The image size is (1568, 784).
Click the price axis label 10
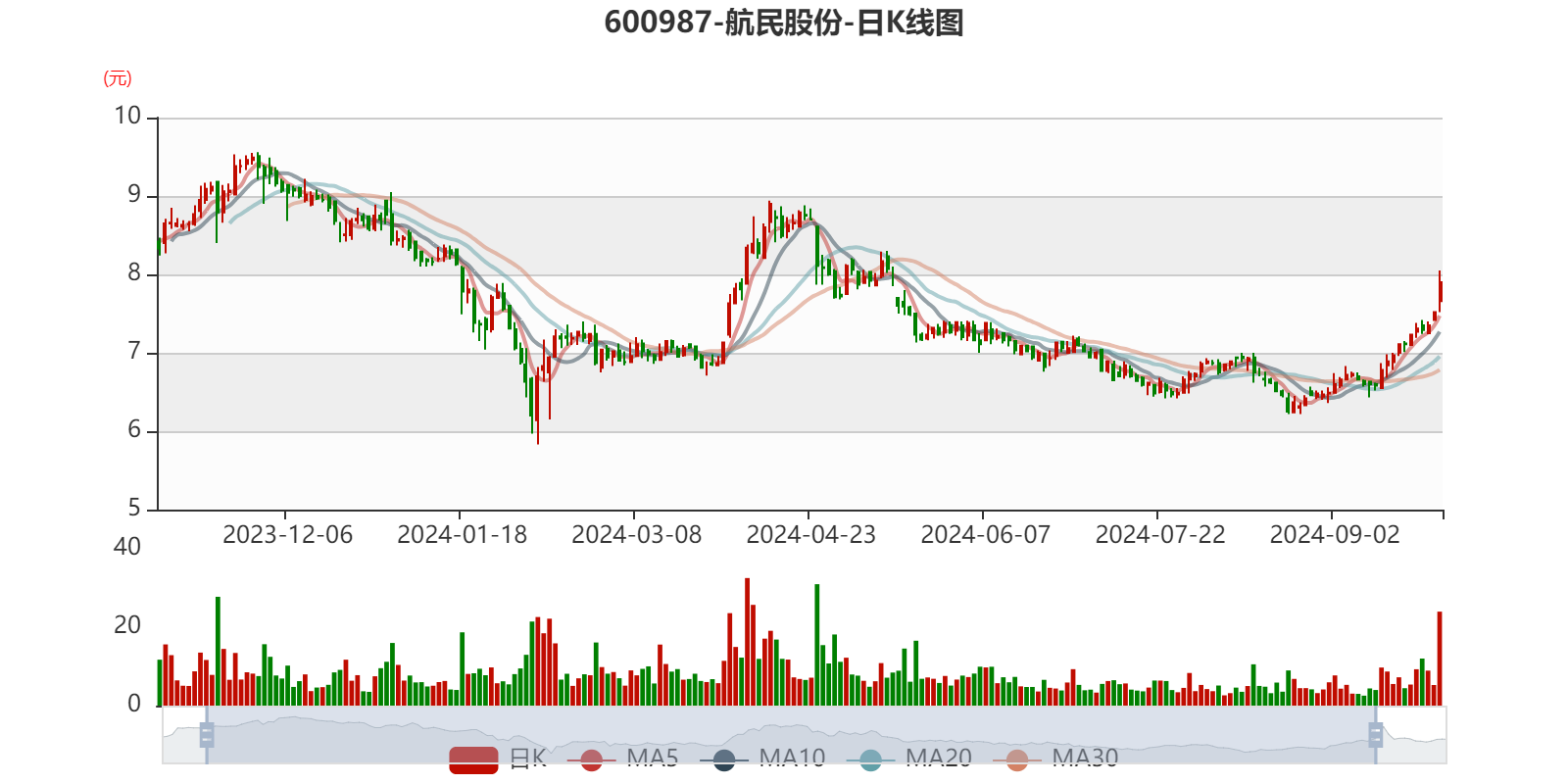[x=127, y=117]
